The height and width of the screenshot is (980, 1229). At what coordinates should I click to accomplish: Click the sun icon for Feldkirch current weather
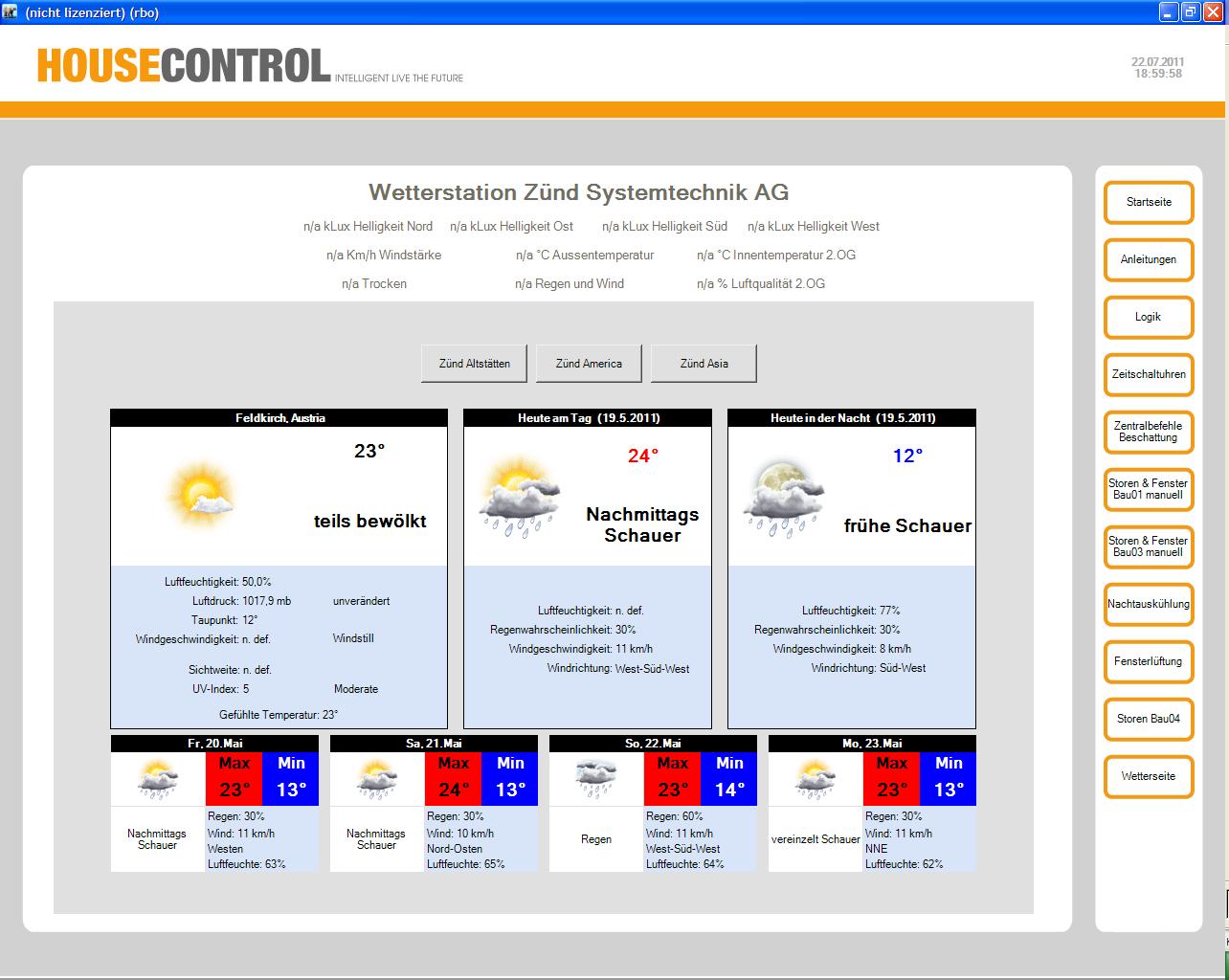[x=200, y=496]
